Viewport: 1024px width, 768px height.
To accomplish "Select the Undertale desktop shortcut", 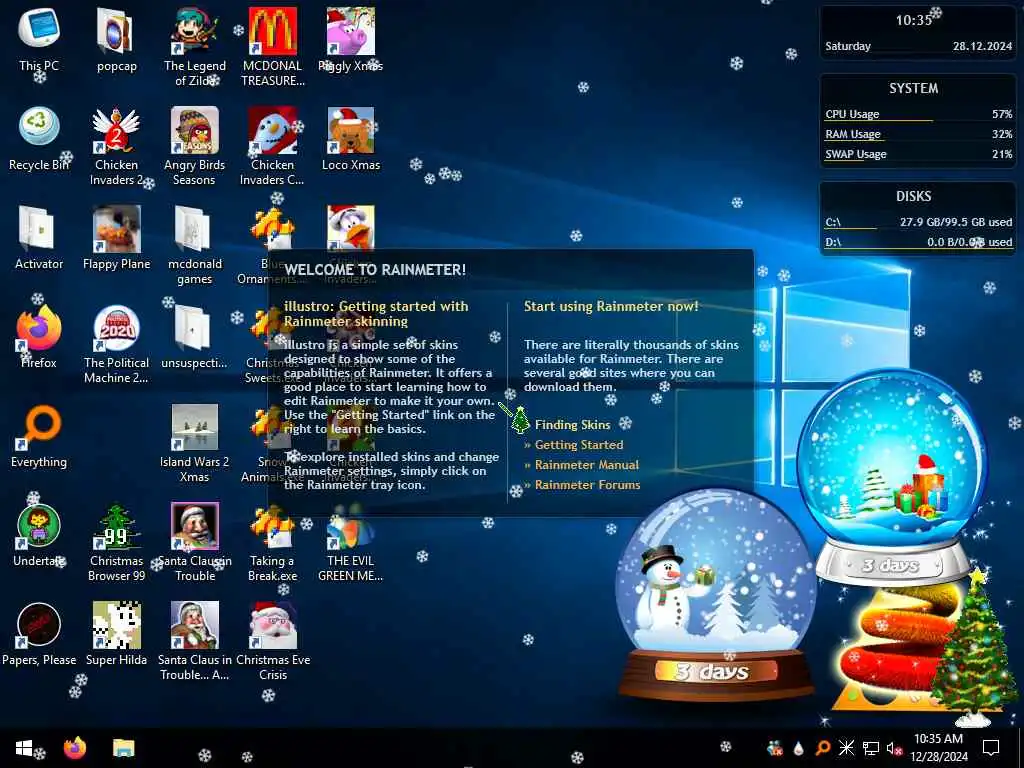I will click(39, 536).
